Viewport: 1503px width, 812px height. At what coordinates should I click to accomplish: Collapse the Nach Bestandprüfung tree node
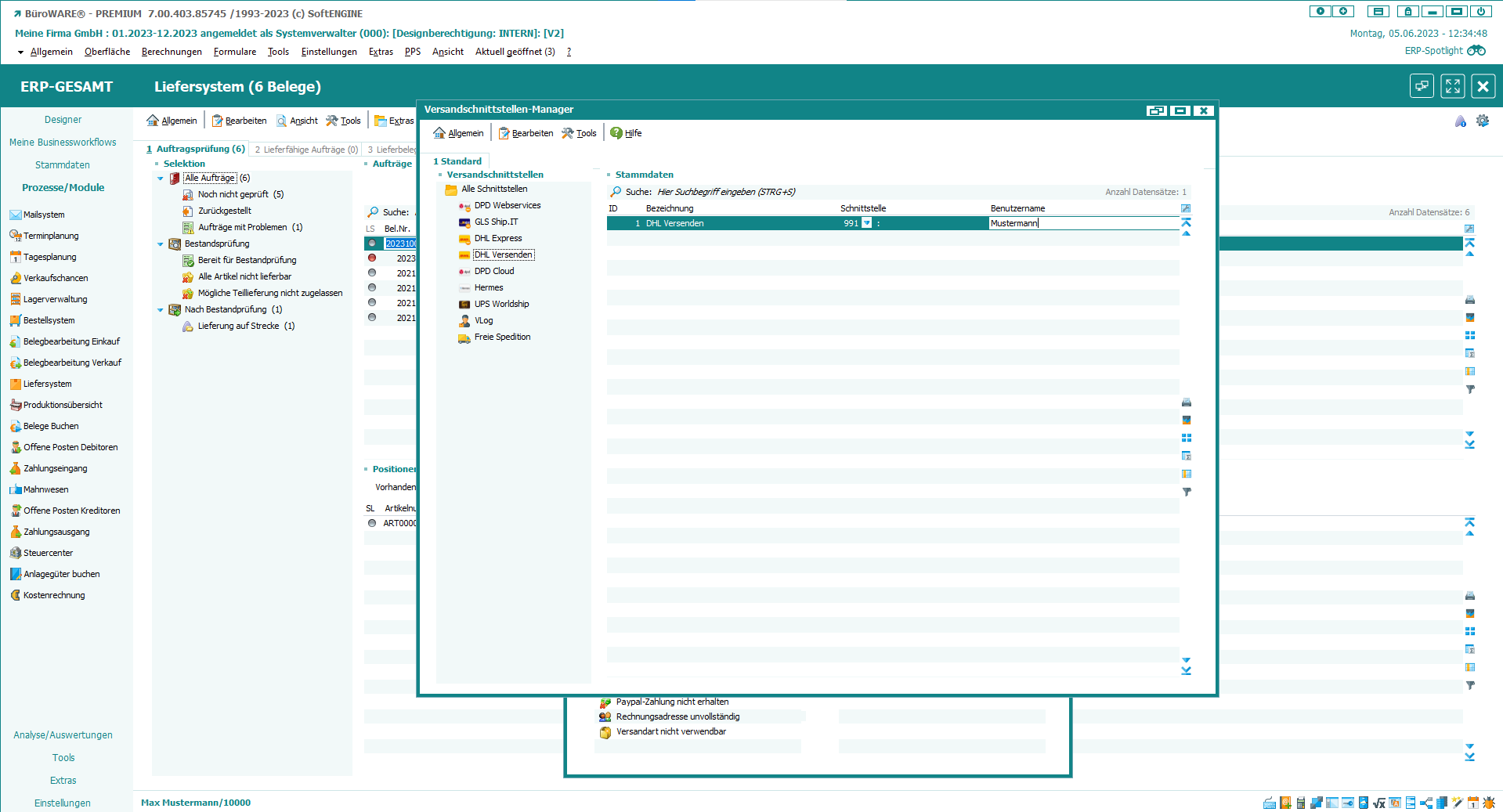click(x=161, y=310)
